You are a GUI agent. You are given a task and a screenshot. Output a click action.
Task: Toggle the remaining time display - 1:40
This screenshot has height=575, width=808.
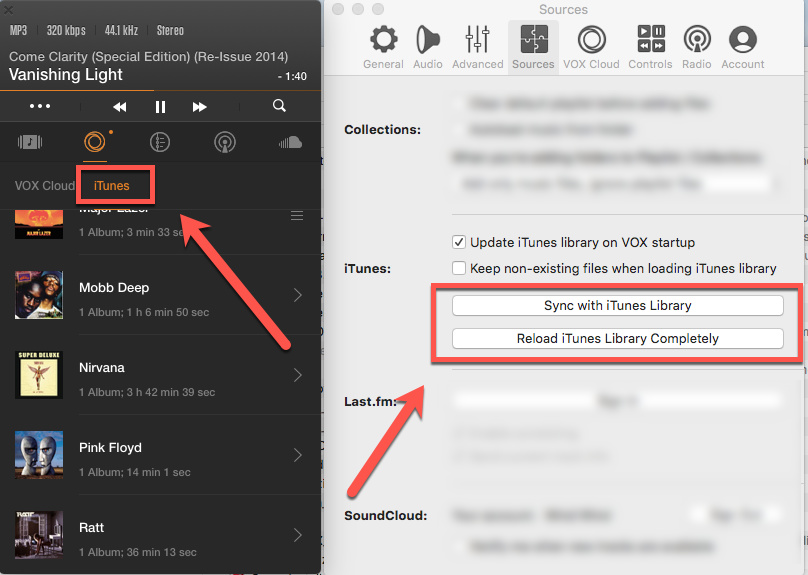pyautogui.click(x=292, y=76)
